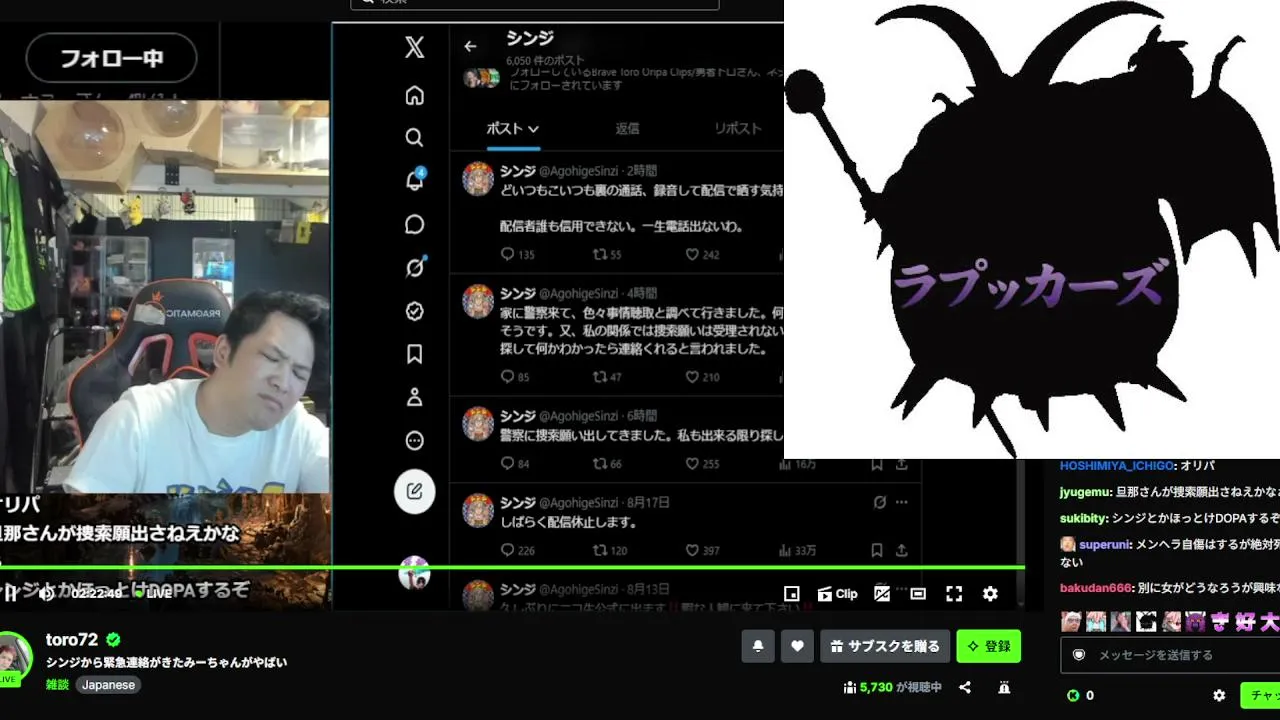The height and width of the screenshot is (720, 1280).
Task: Open X messages chat icon
Action: [x=414, y=224]
